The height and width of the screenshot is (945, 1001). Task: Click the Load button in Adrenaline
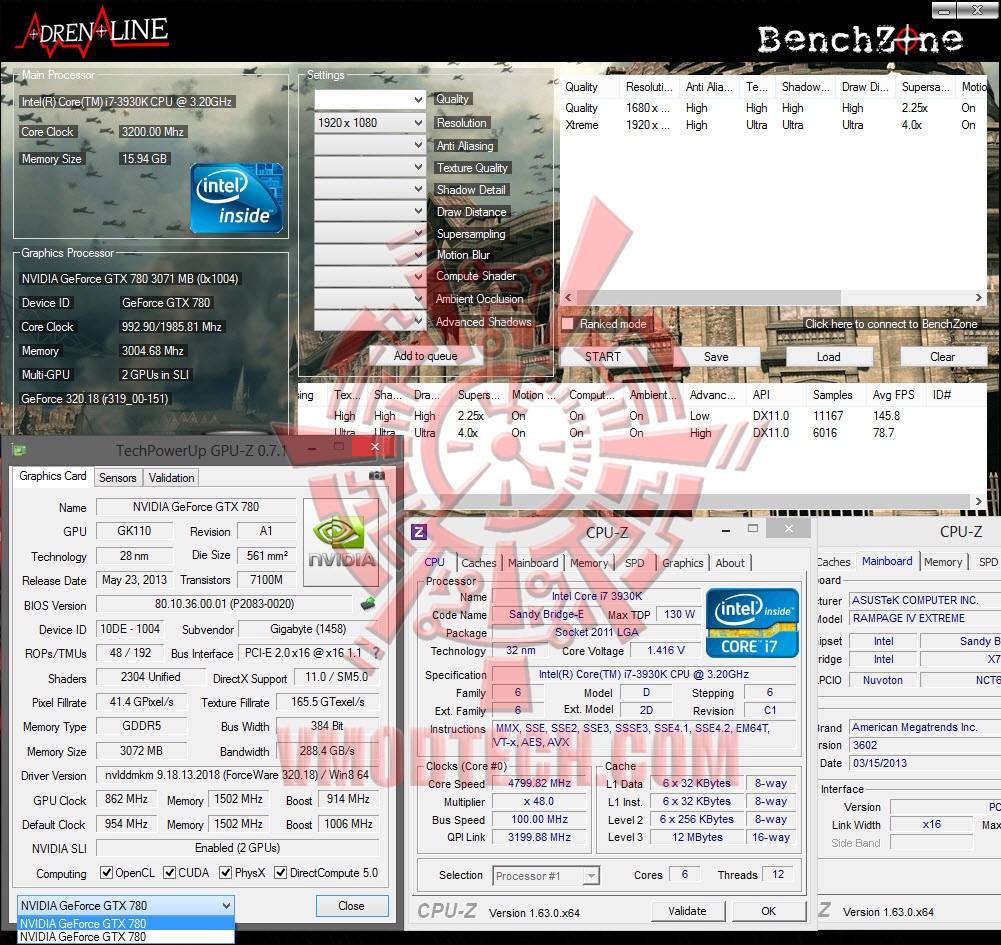click(x=829, y=357)
